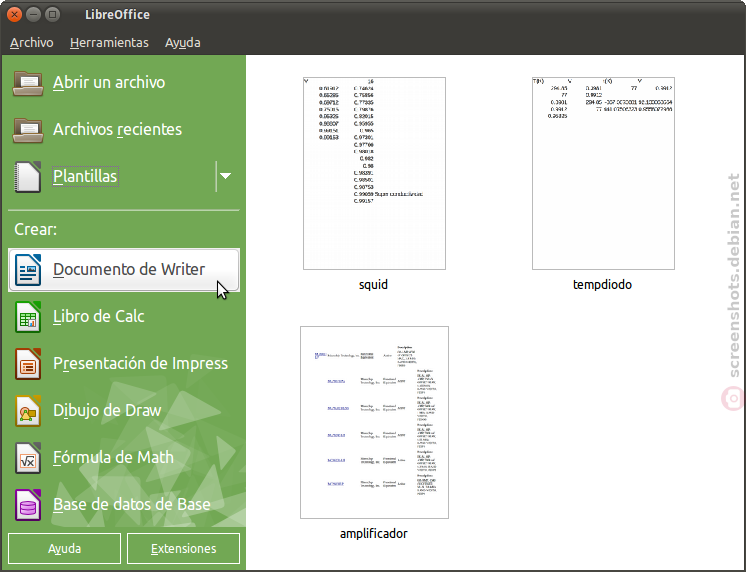This screenshot has width=746, height=572.
Task: Click the Ayuda button at bottom
Action: (64, 548)
